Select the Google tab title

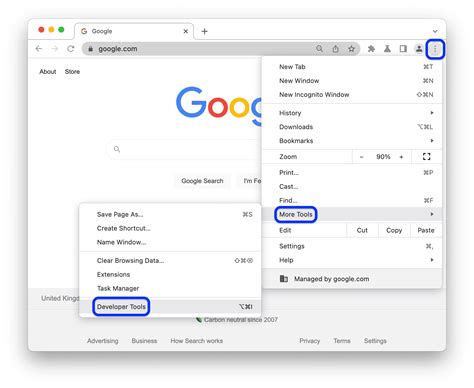(x=102, y=31)
